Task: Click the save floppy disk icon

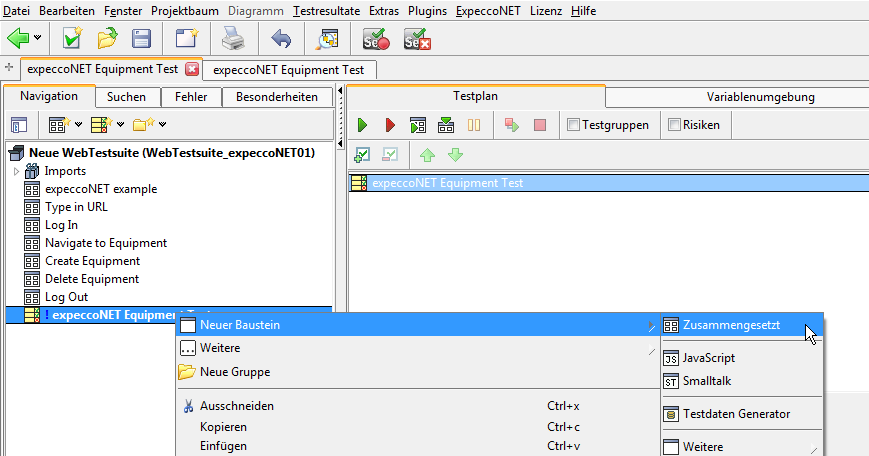Action: coord(142,39)
